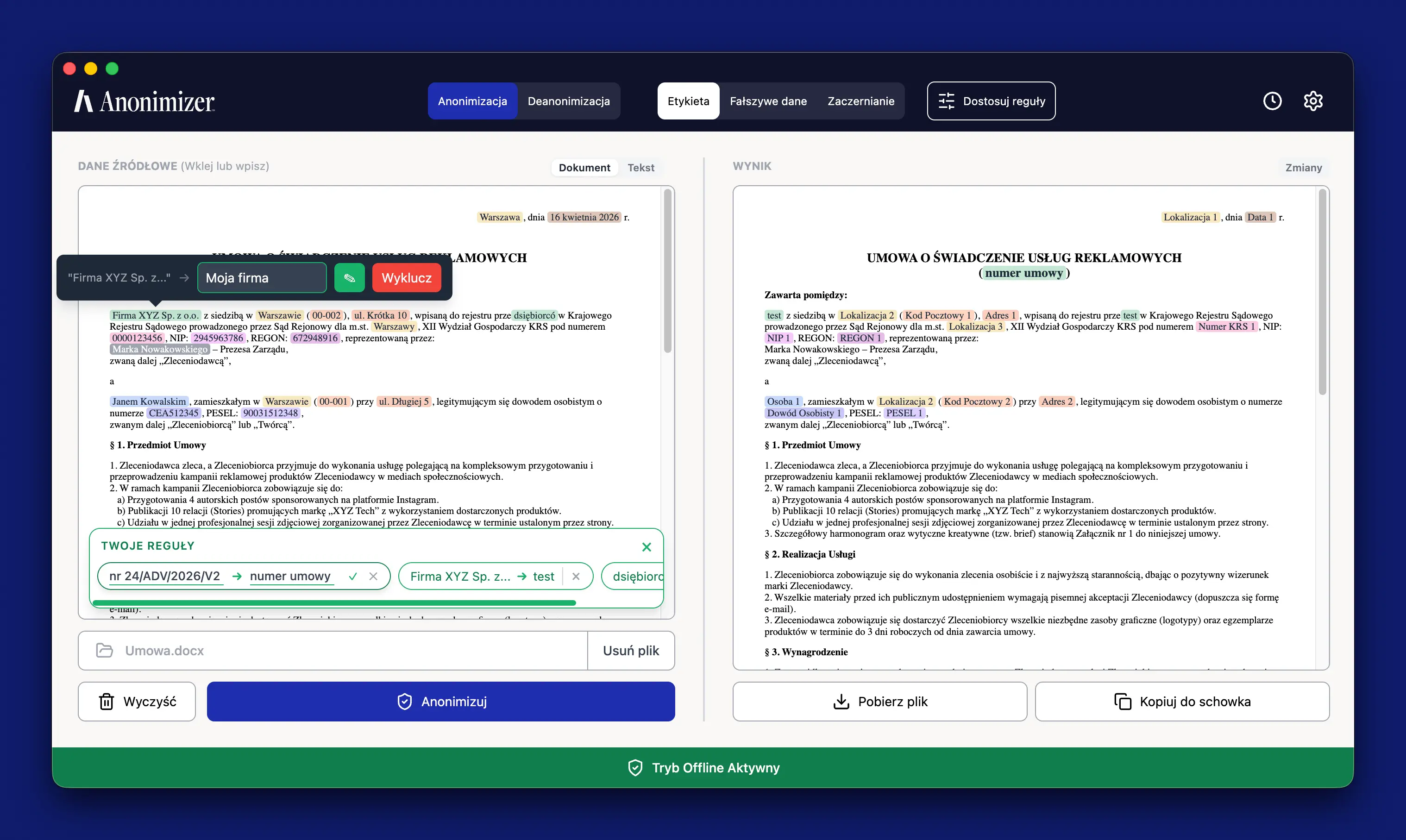Viewport: 1406px width, 840px height.
Task: Select the Etykieta method
Action: pyautogui.click(x=688, y=101)
